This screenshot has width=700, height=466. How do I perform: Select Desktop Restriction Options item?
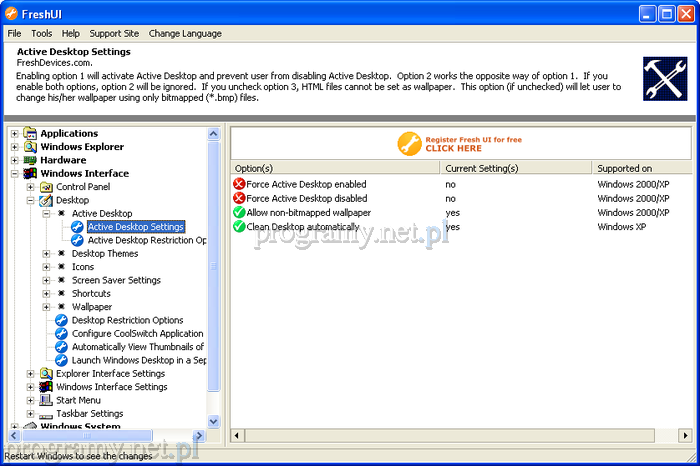click(x=127, y=320)
